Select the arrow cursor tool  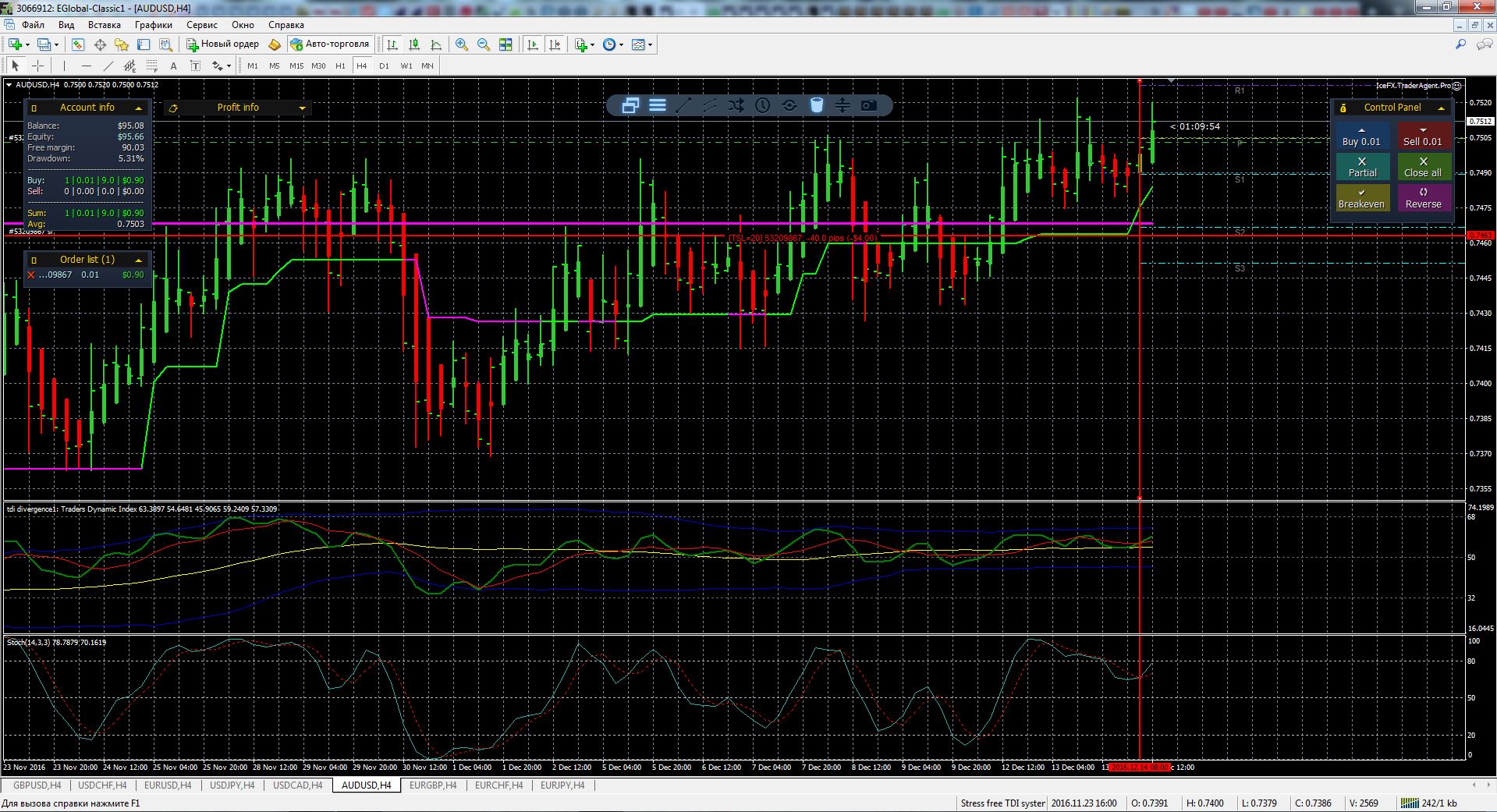15,66
